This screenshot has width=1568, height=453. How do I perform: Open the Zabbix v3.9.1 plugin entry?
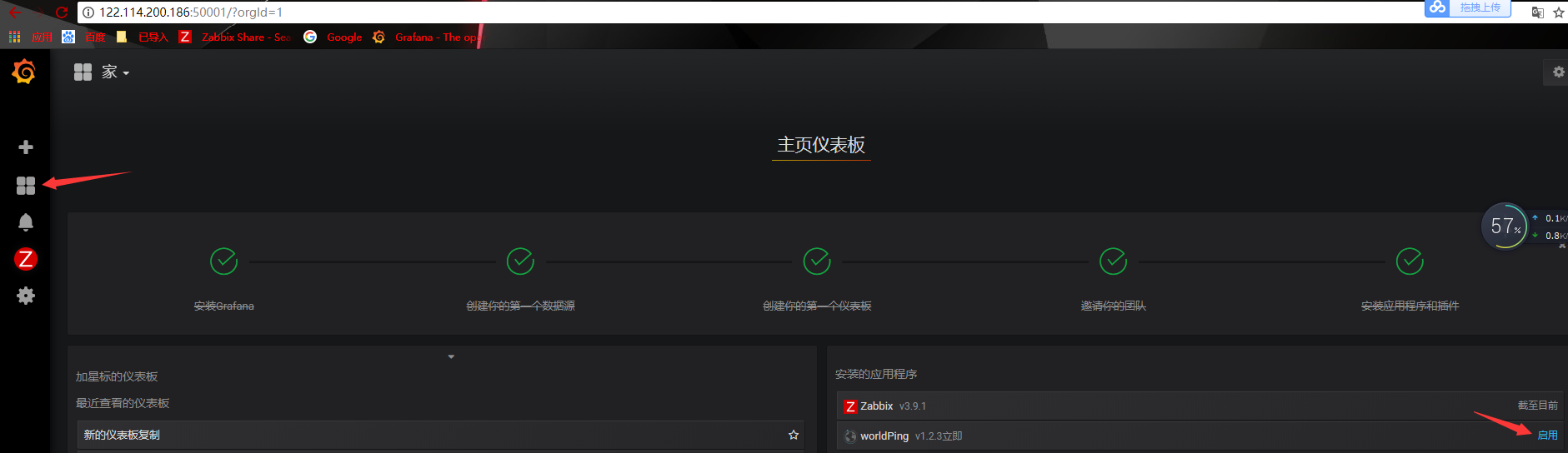point(1200,406)
